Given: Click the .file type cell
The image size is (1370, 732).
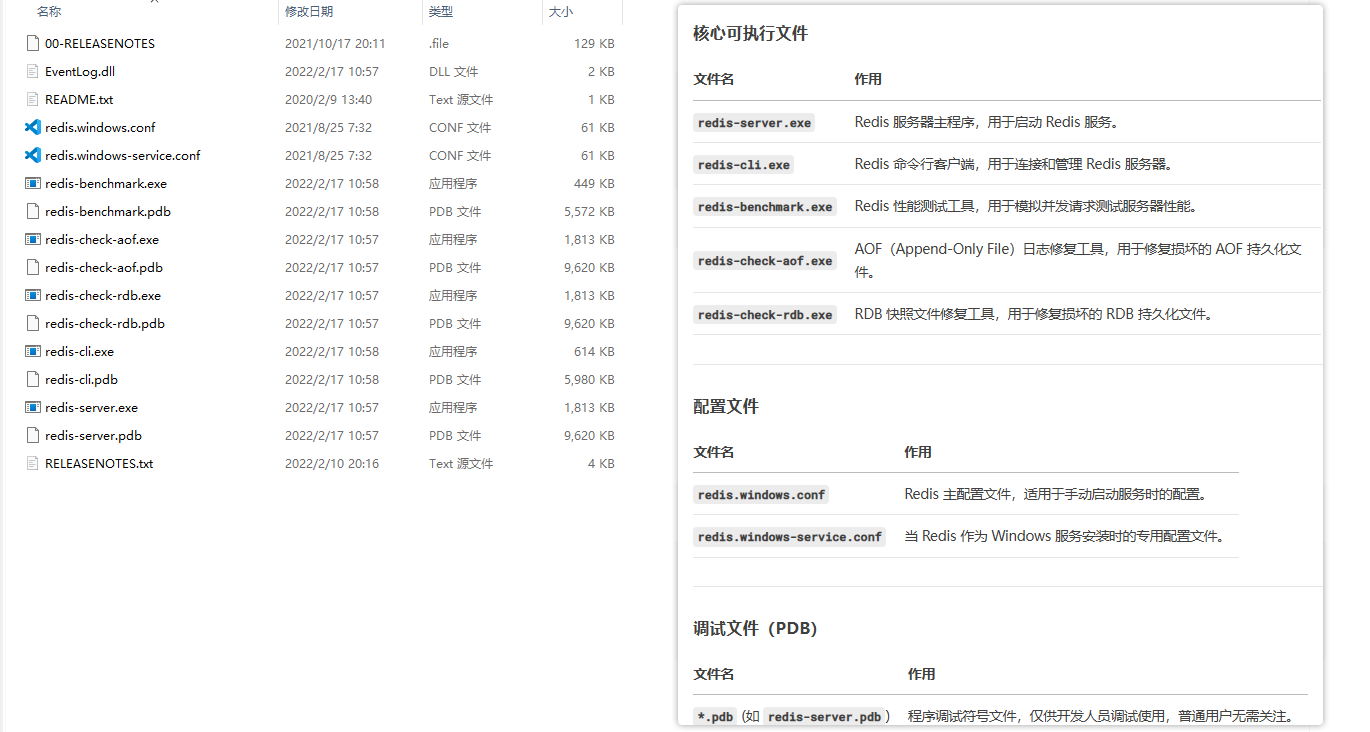Looking at the screenshot, I should pyautogui.click(x=439, y=43).
